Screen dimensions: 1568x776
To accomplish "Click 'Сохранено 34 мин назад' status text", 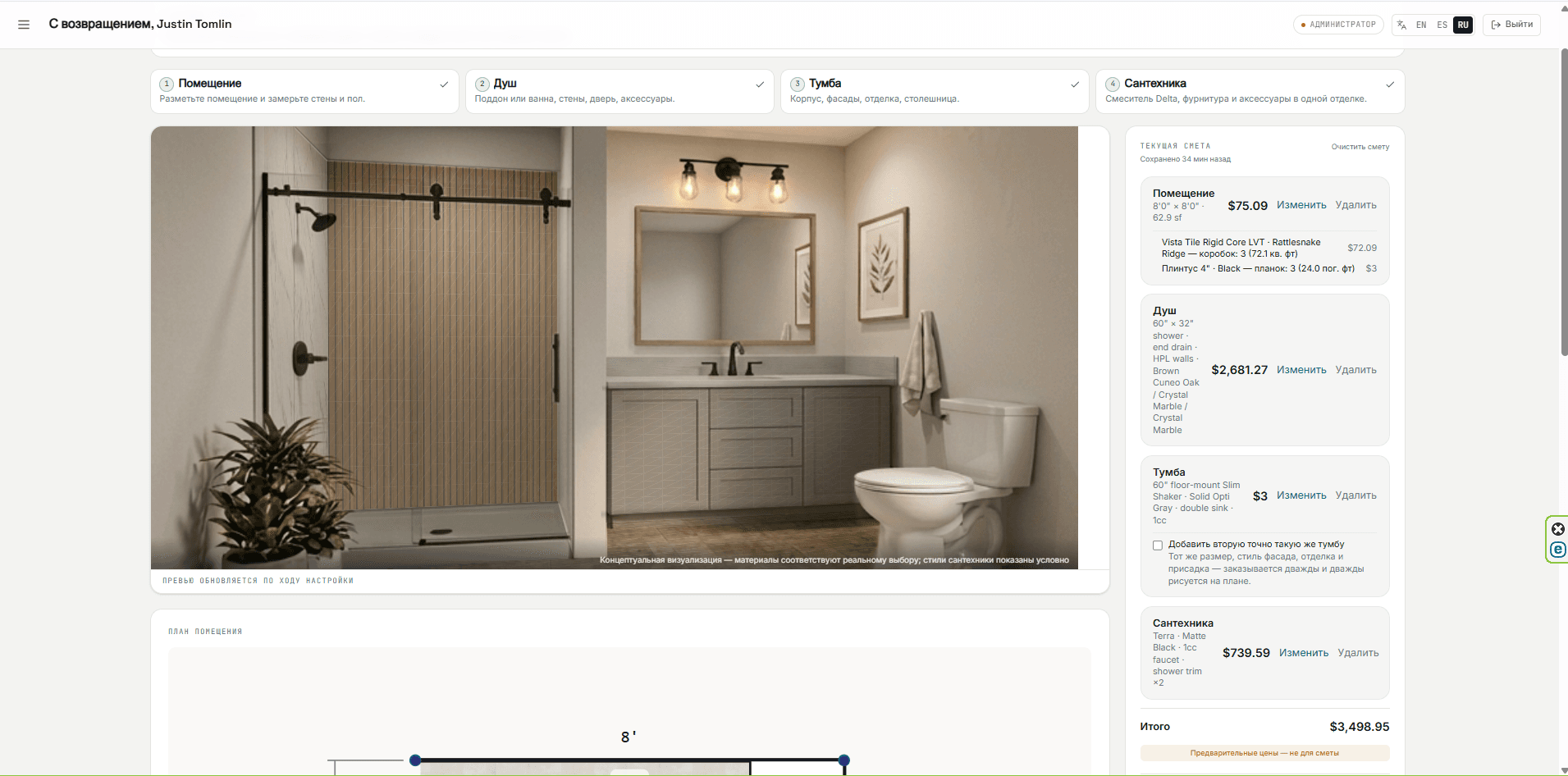I will [1185, 159].
